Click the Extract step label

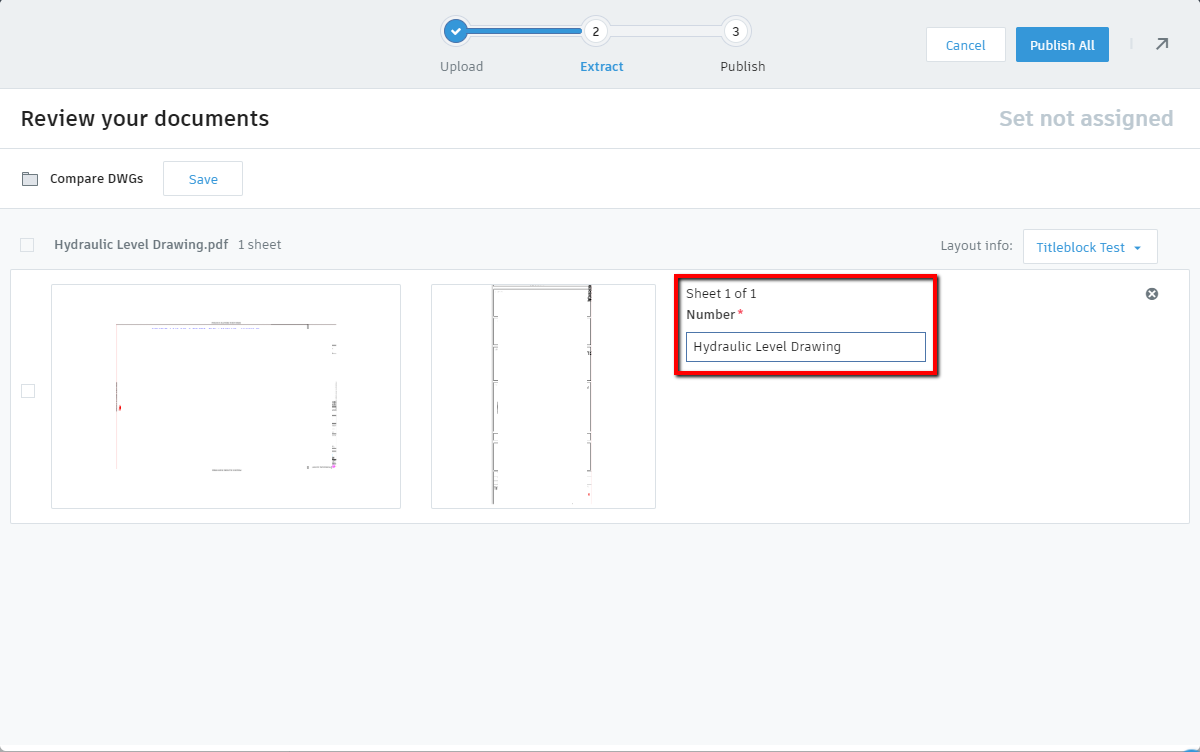point(602,67)
